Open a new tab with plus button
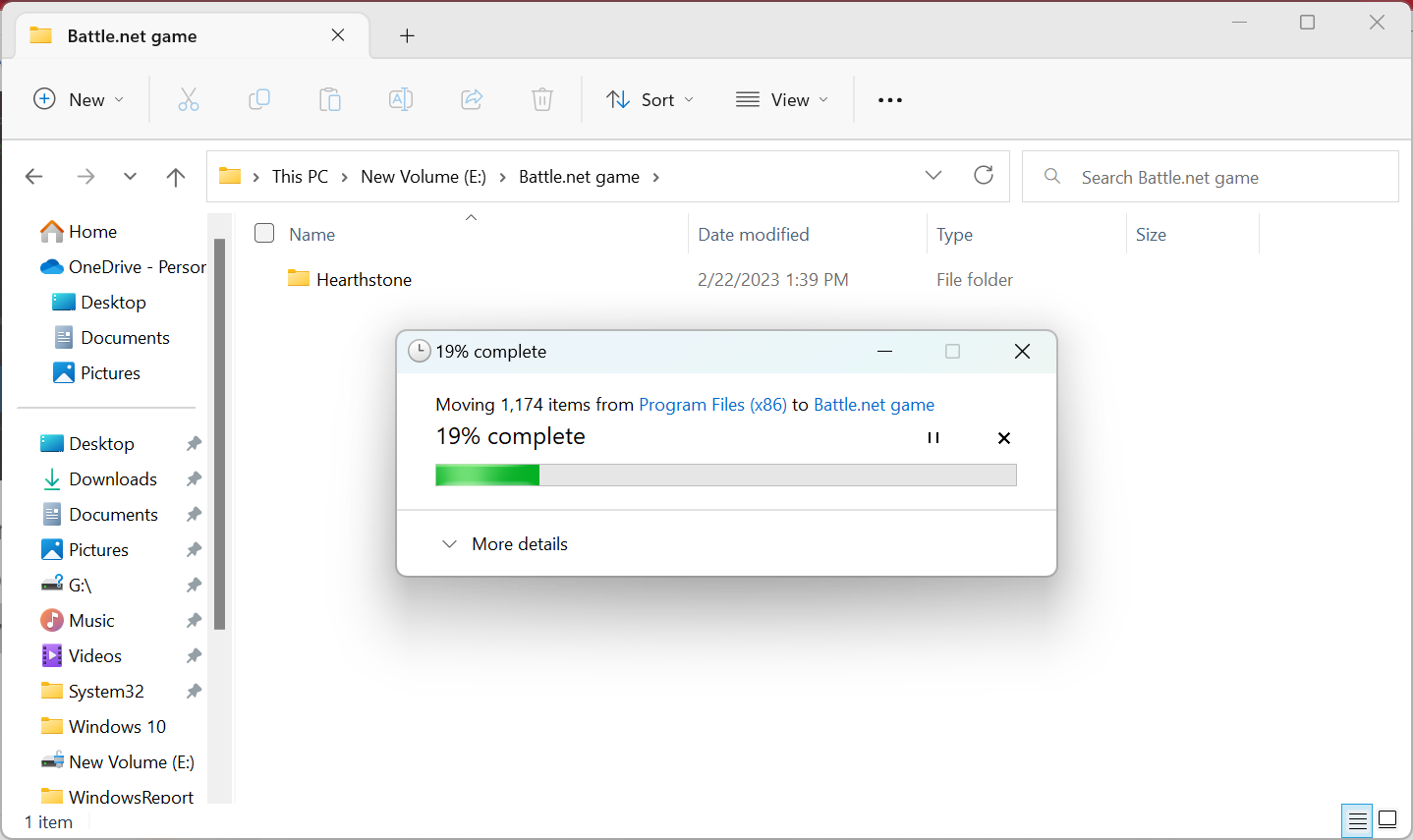Image resolution: width=1413 pixels, height=840 pixels. tap(407, 36)
